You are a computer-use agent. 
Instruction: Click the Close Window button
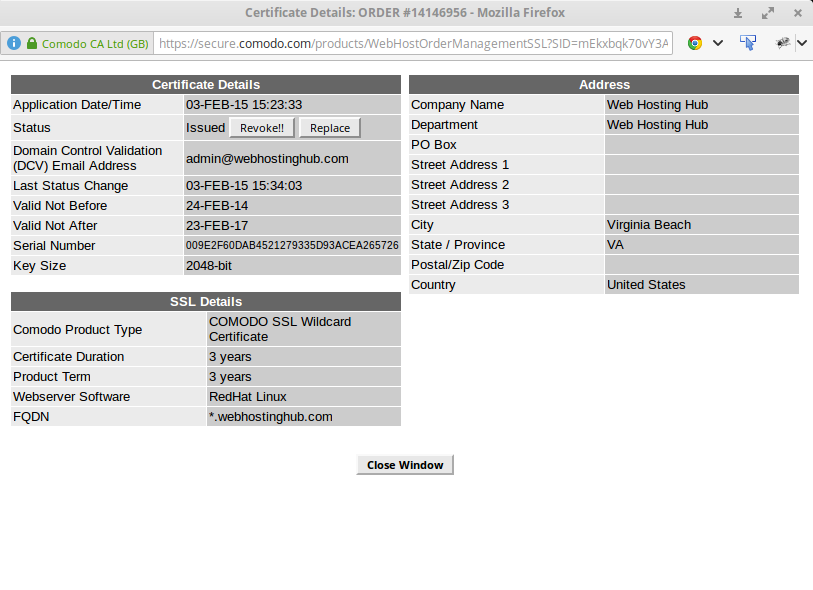(x=405, y=465)
